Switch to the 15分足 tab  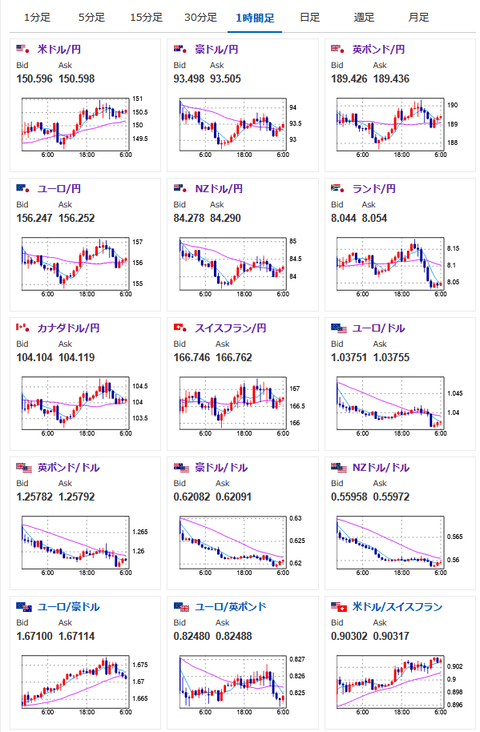pyautogui.click(x=146, y=18)
